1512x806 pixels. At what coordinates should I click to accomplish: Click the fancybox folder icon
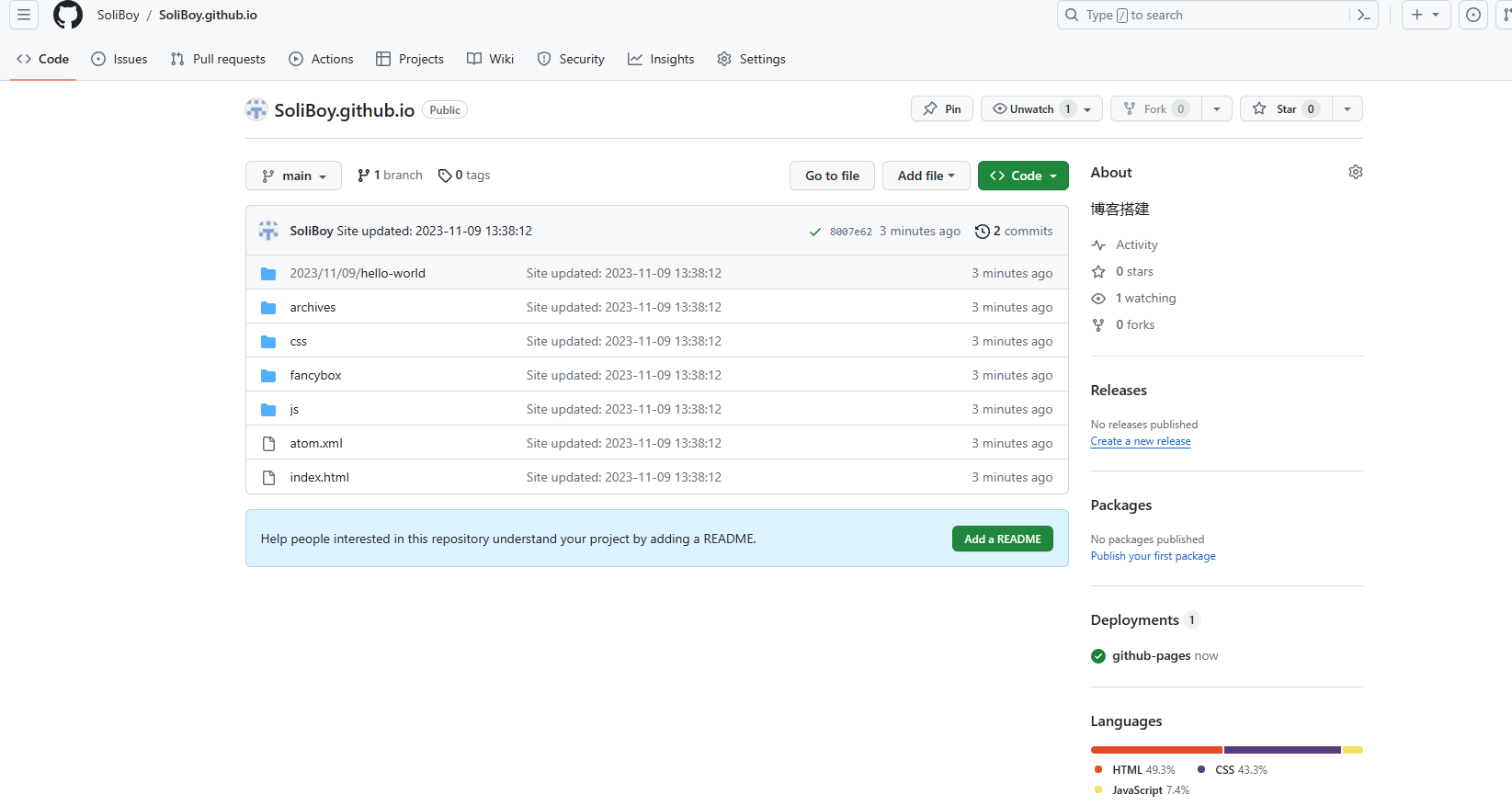(268, 375)
